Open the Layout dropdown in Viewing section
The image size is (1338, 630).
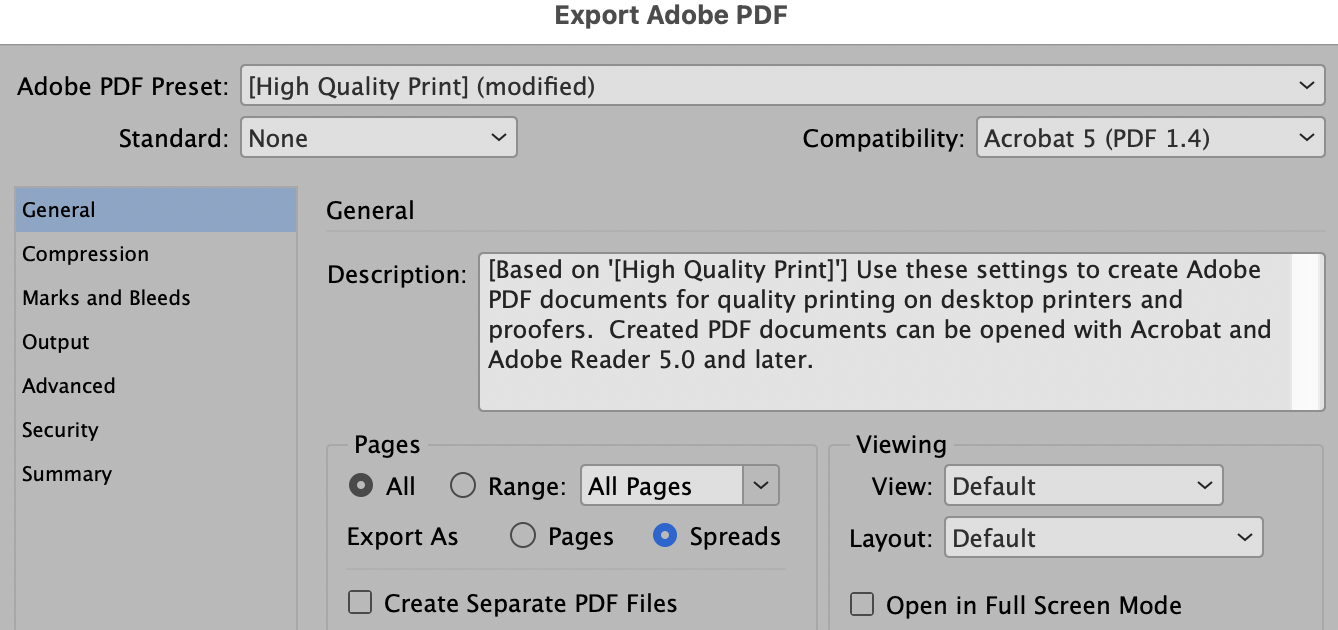click(1103, 537)
